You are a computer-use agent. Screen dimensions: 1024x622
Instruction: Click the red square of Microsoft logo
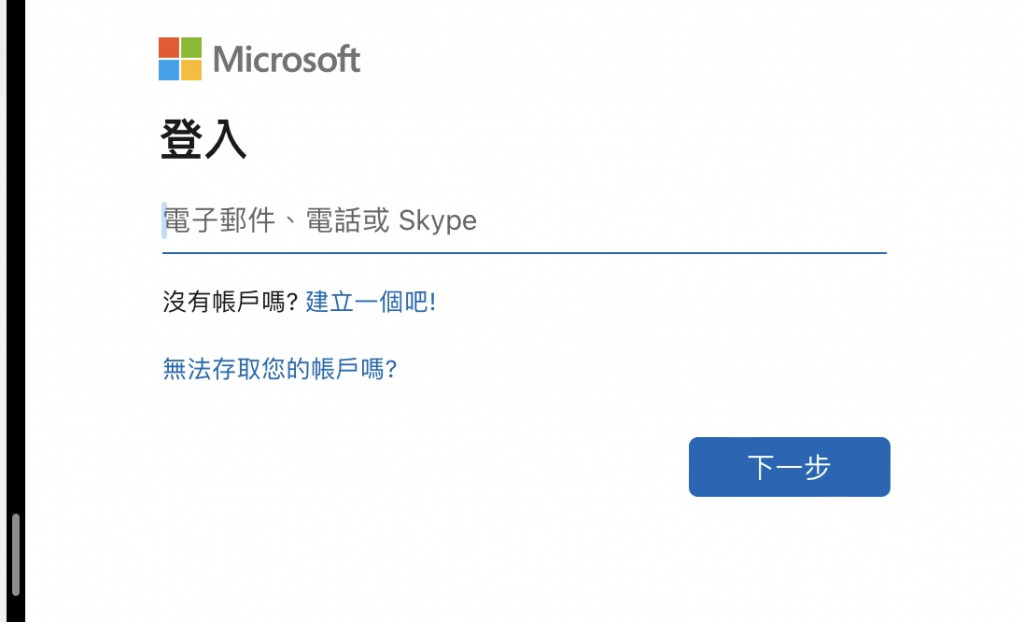[169, 47]
